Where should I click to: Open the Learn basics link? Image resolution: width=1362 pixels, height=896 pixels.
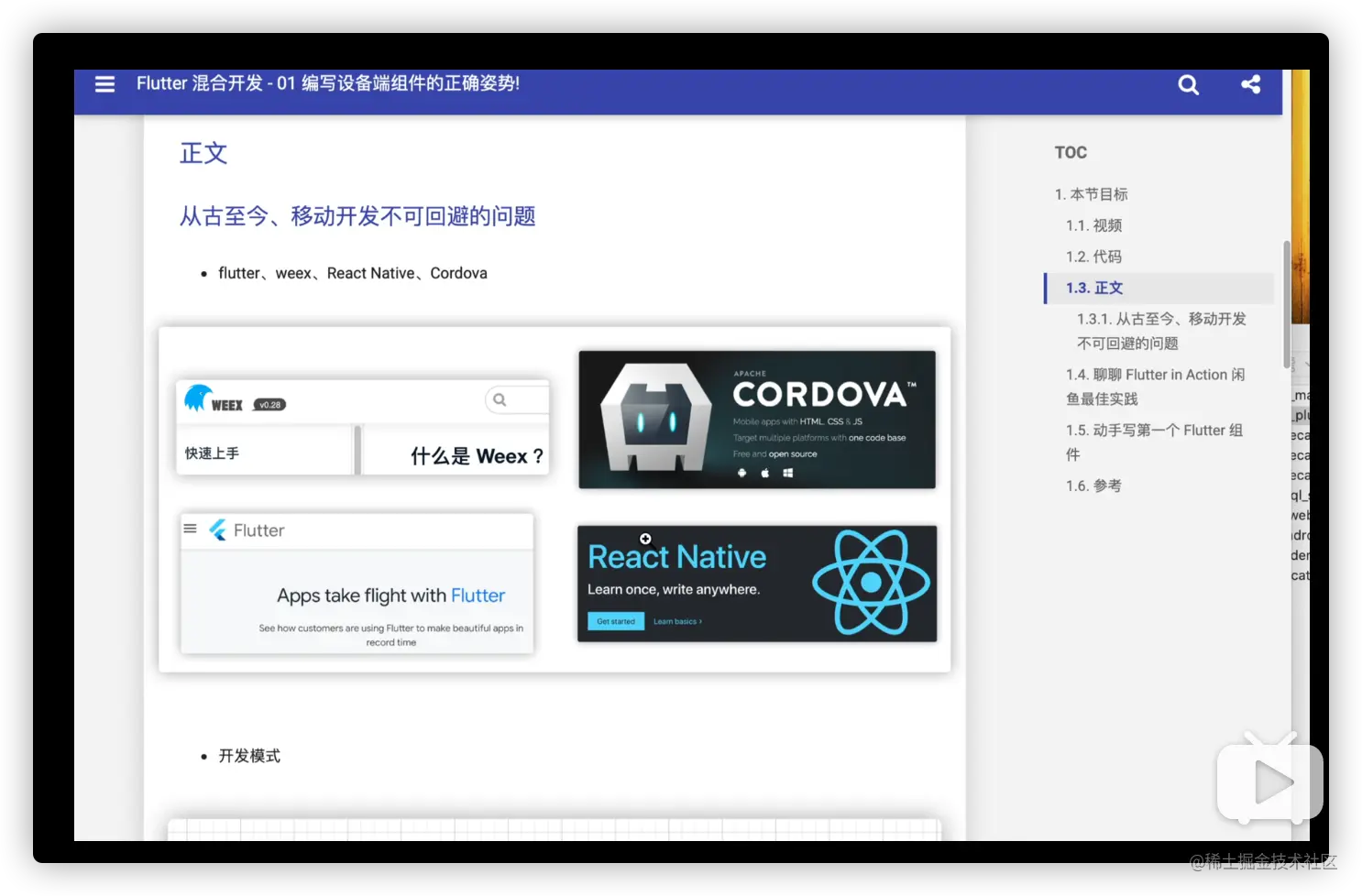[677, 621]
